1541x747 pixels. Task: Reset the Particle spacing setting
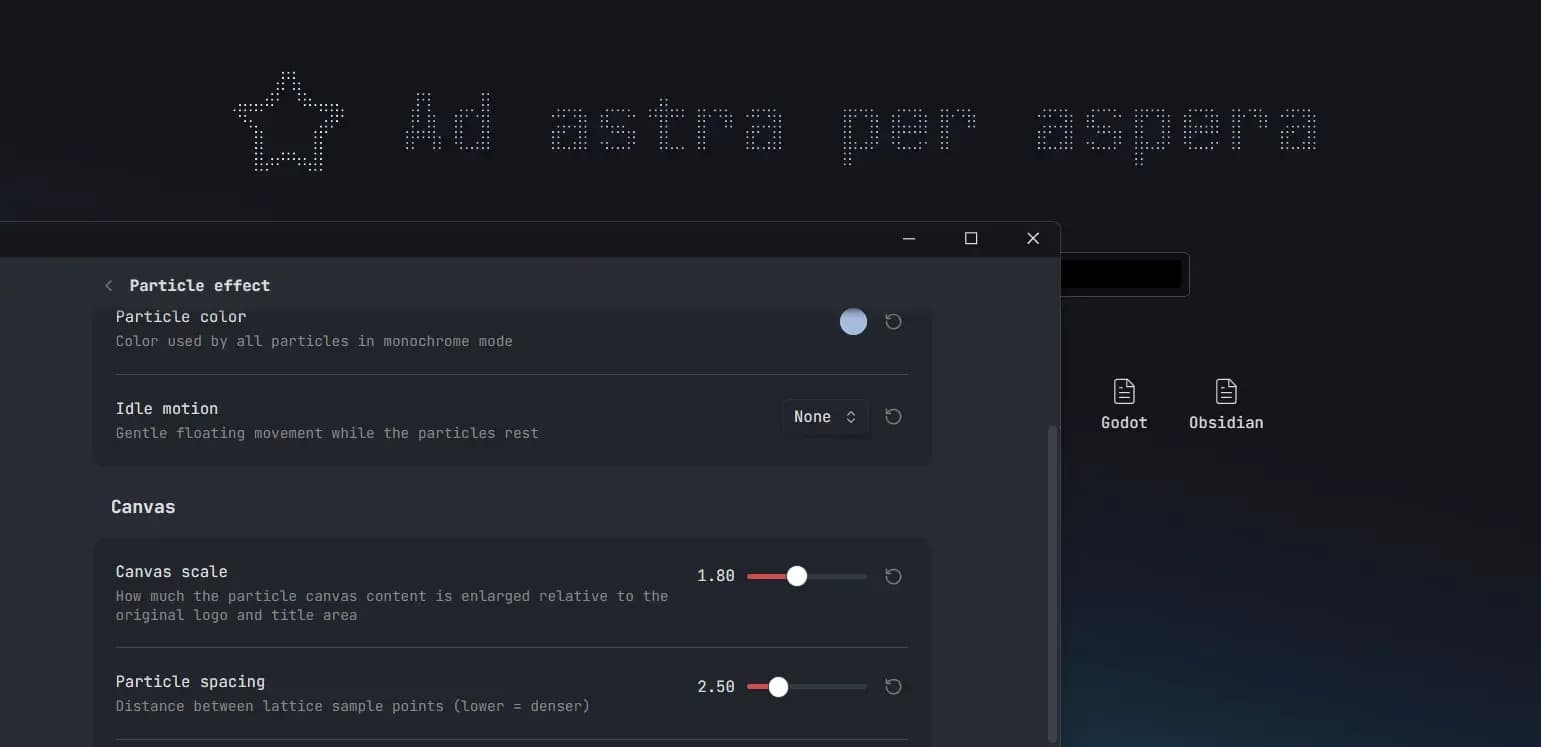coord(894,687)
